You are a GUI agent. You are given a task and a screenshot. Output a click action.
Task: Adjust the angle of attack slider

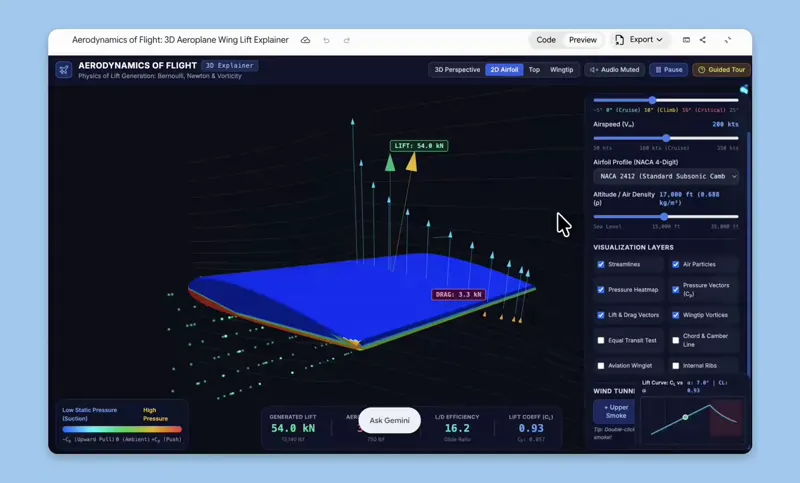(652, 100)
